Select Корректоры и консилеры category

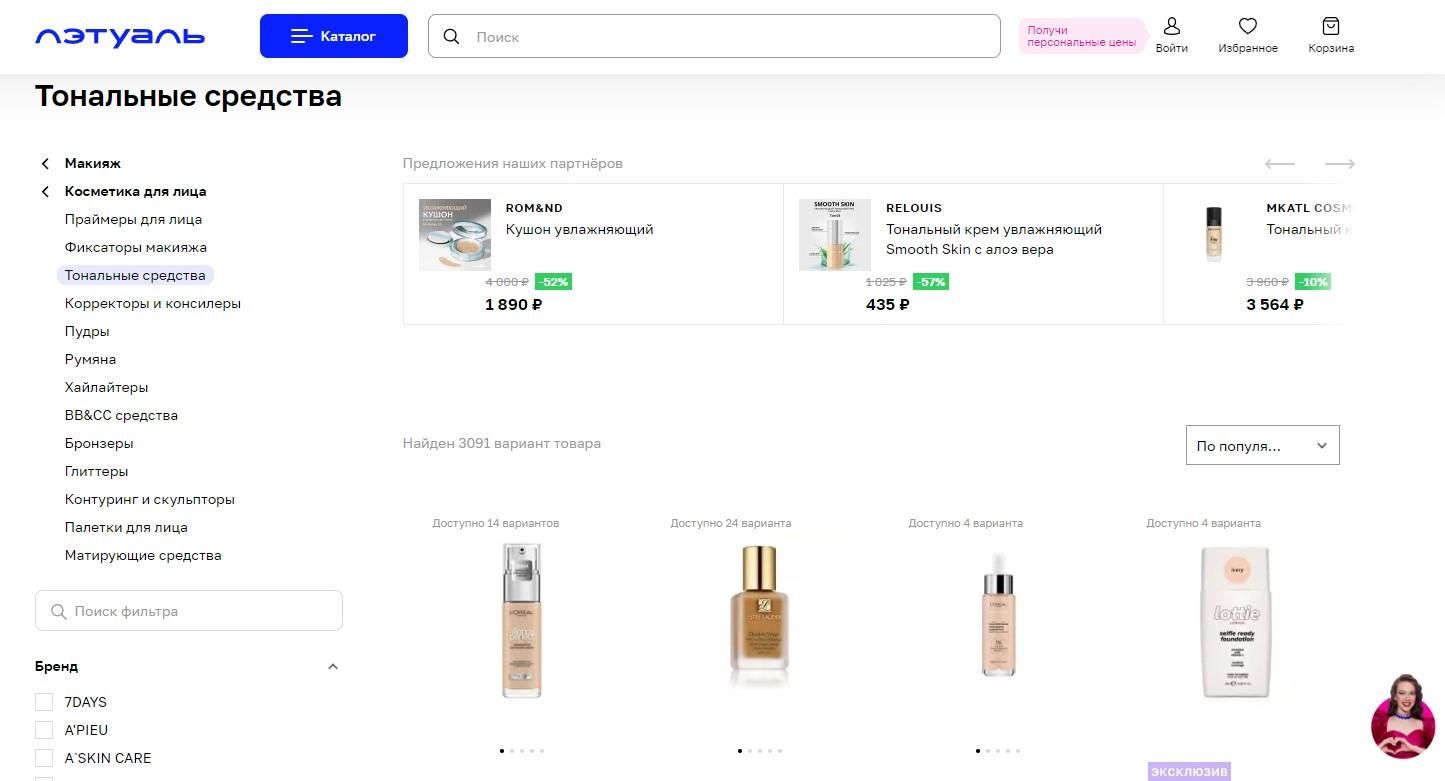pyautogui.click(x=153, y=303)
